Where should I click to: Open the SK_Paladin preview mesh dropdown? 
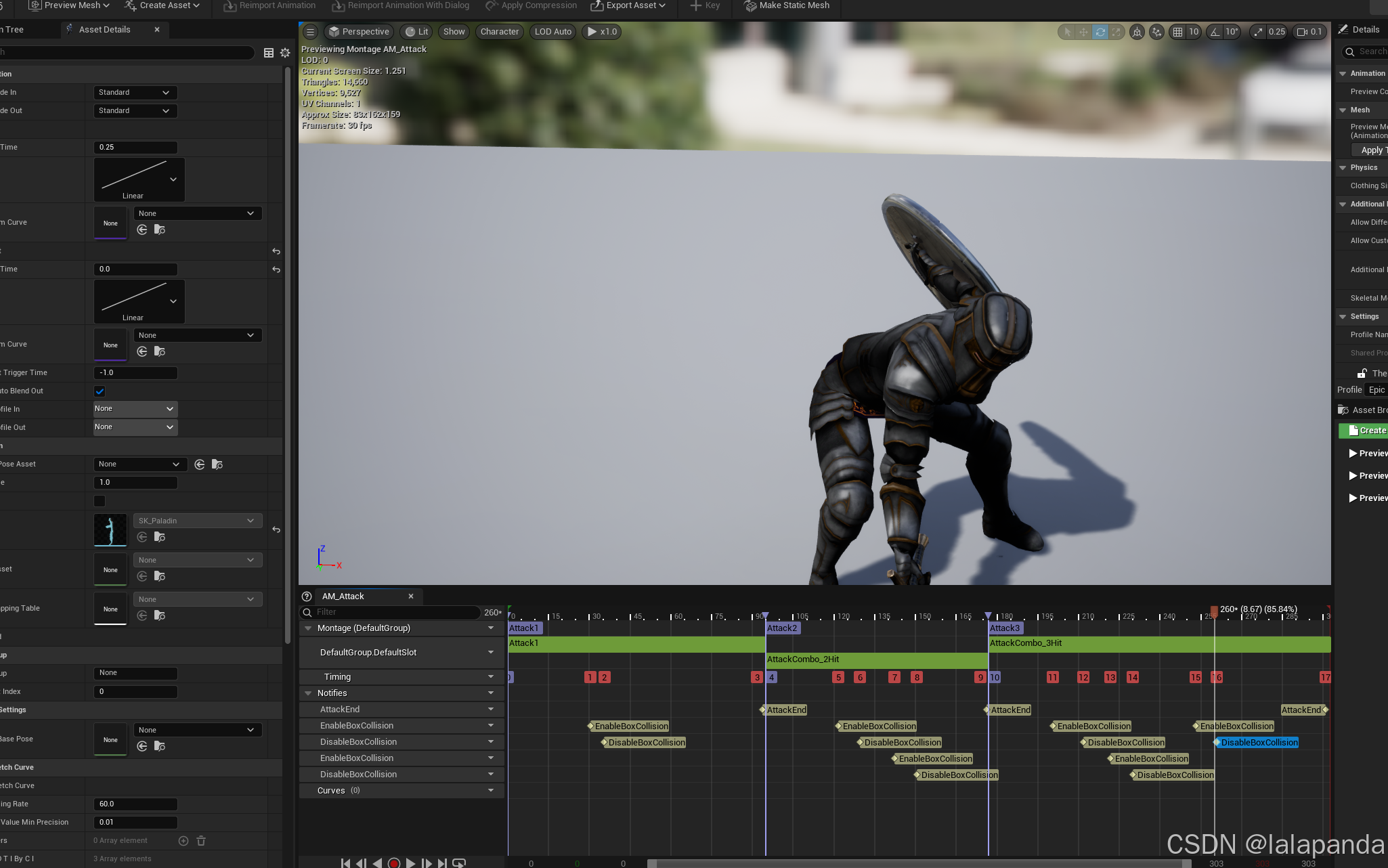pos(198,521)
